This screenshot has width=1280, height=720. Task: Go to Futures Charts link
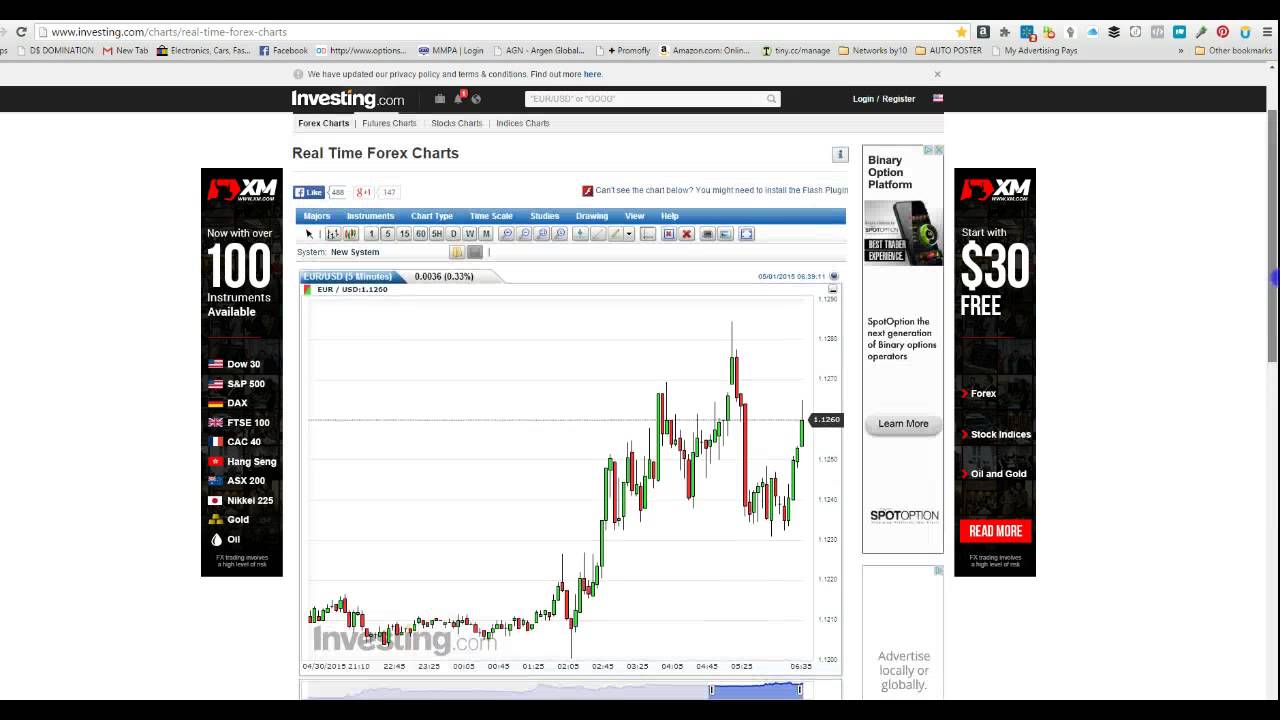(389, 123)
